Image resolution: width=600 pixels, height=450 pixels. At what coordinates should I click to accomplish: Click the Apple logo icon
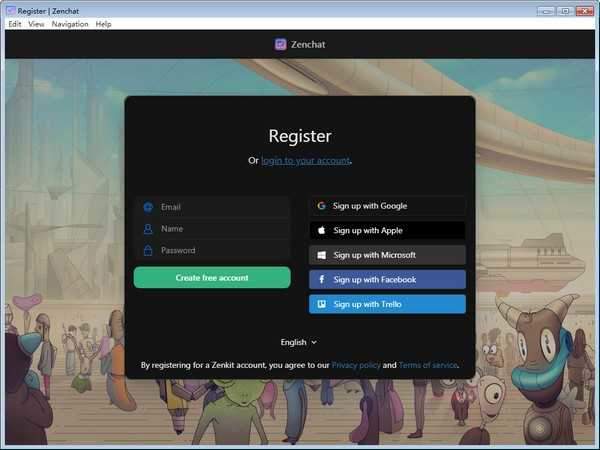pos(322,231)
